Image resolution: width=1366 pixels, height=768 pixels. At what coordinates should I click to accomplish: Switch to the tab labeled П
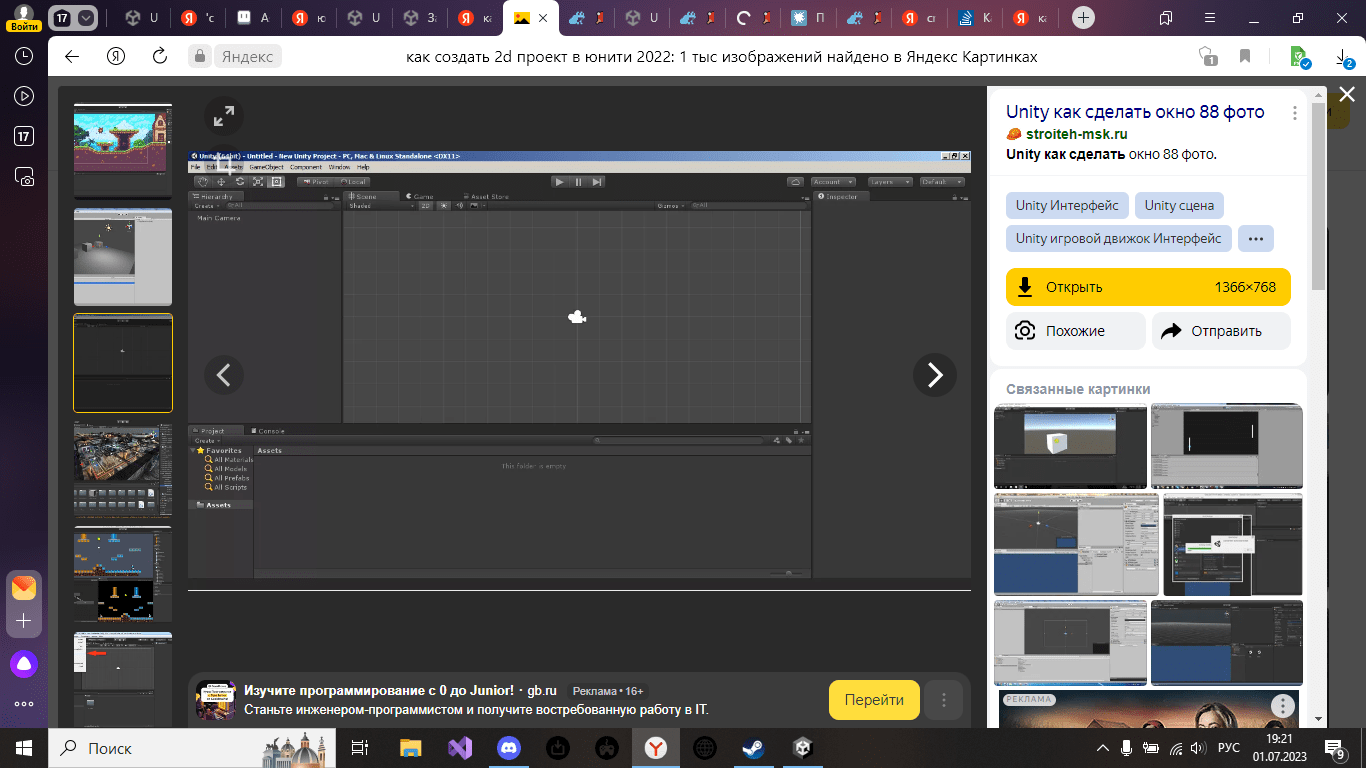pos(808,18)
